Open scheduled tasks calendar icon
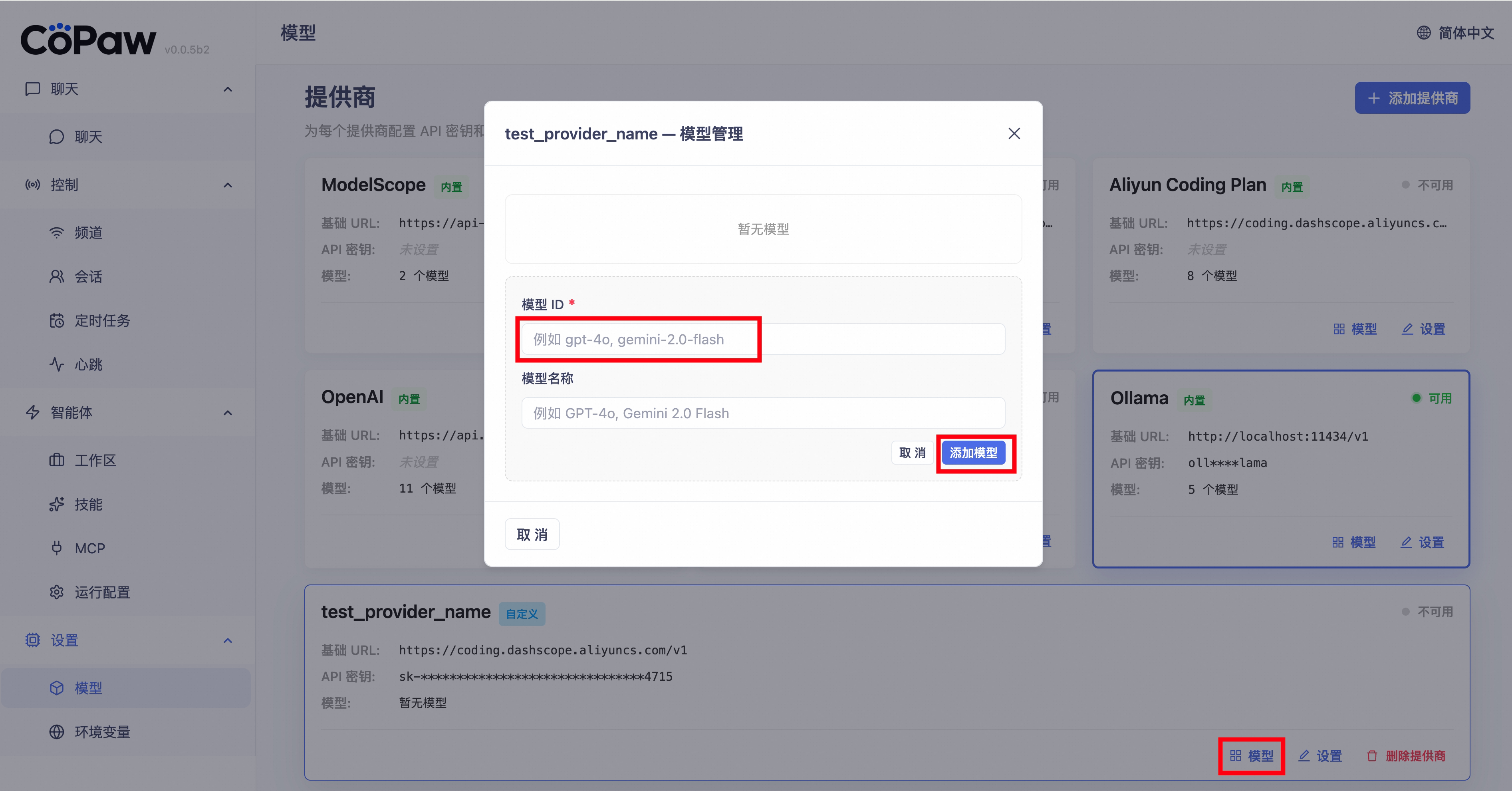 click(56, 321)
